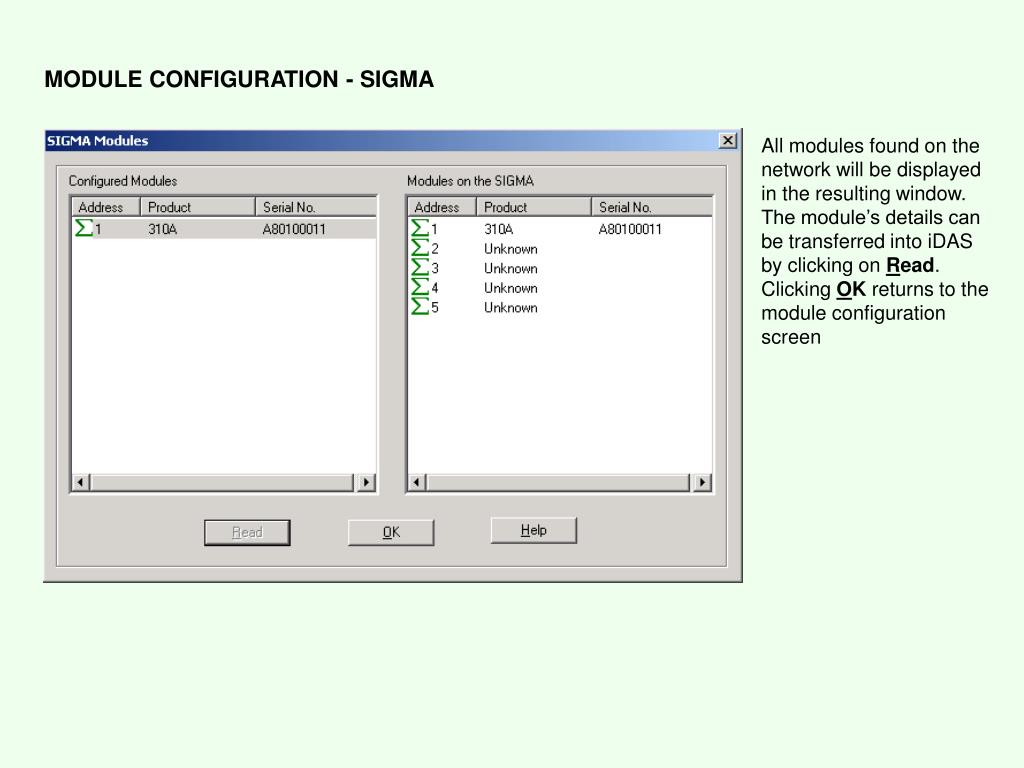Close the SIGMA Modules dialog

(728, 140)
